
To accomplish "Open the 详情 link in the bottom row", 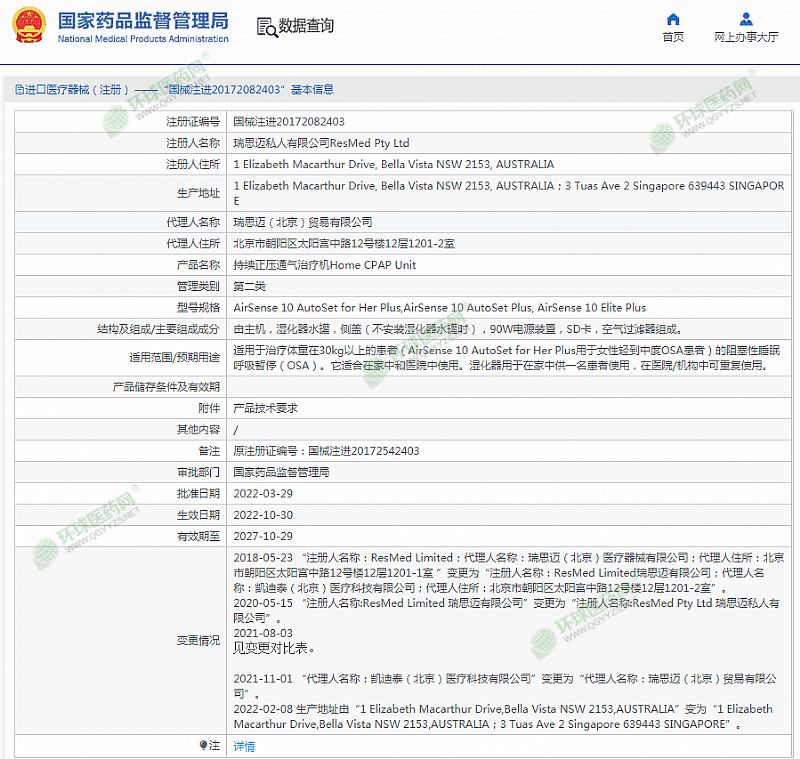I will [244, 746].
